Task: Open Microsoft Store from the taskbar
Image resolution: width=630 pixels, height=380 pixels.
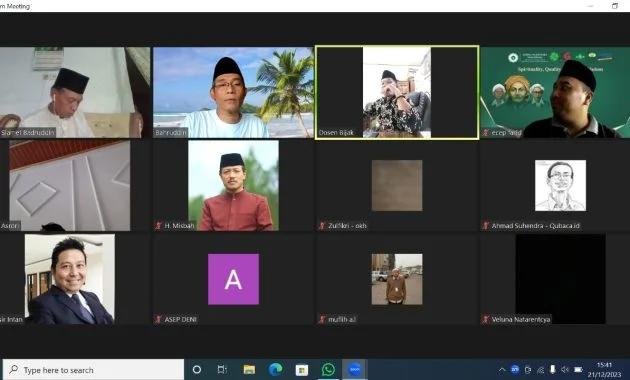Action: click(x=302, y=370)
